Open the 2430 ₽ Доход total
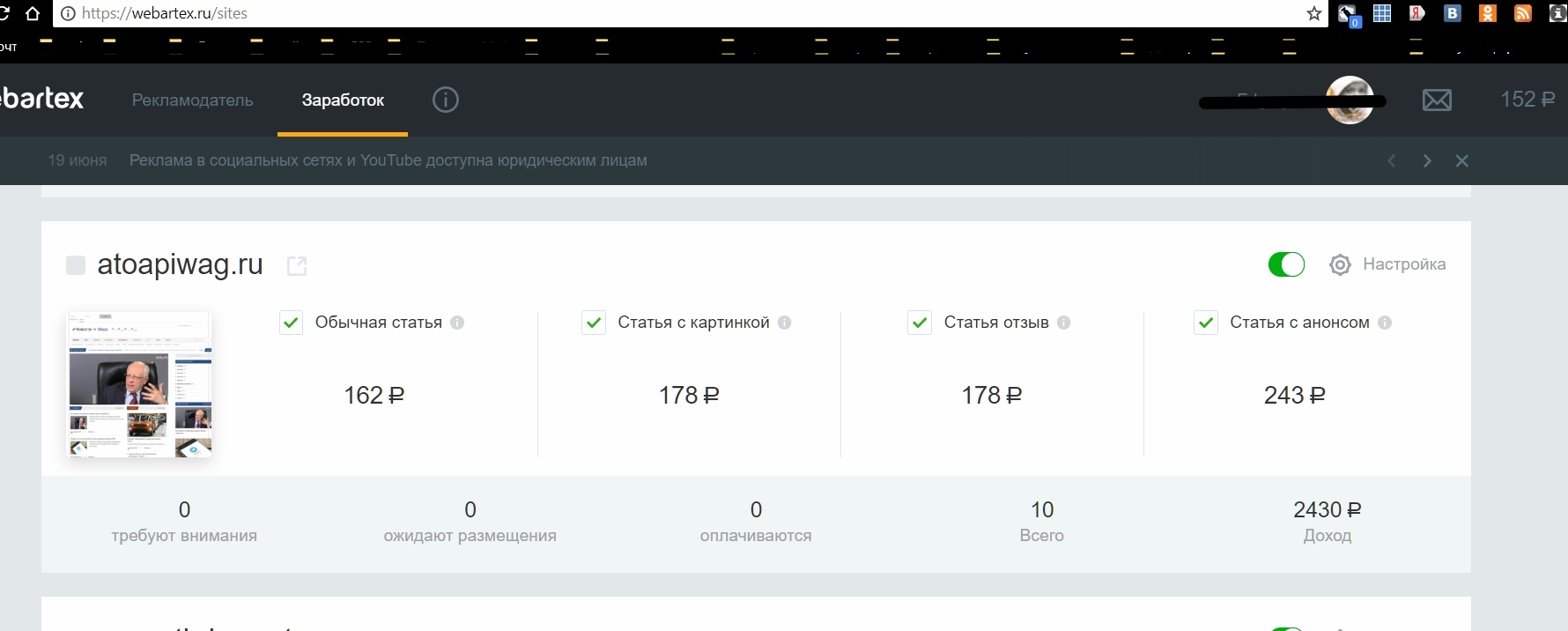This screenshot has width=1568, height=631. tap(1328, 522)
